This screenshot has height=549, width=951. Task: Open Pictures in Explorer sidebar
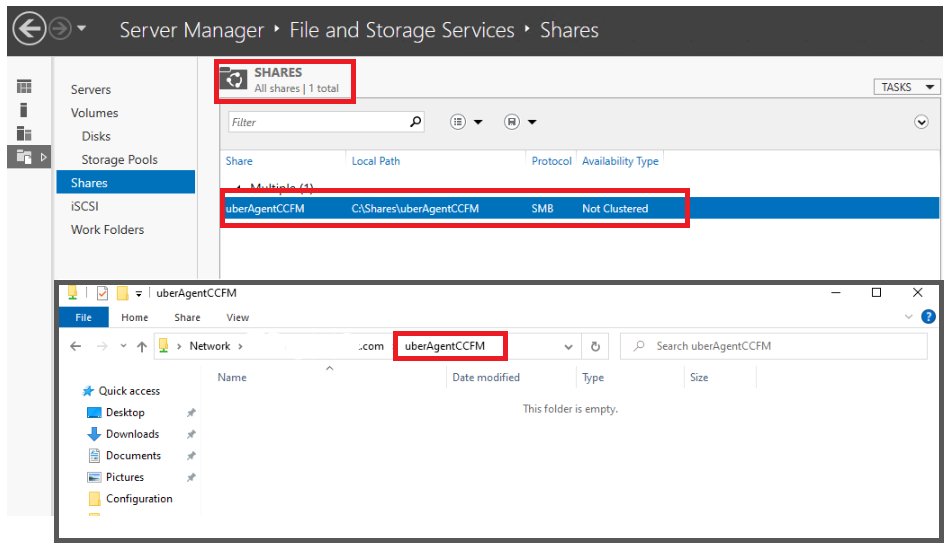click(115, 477)
